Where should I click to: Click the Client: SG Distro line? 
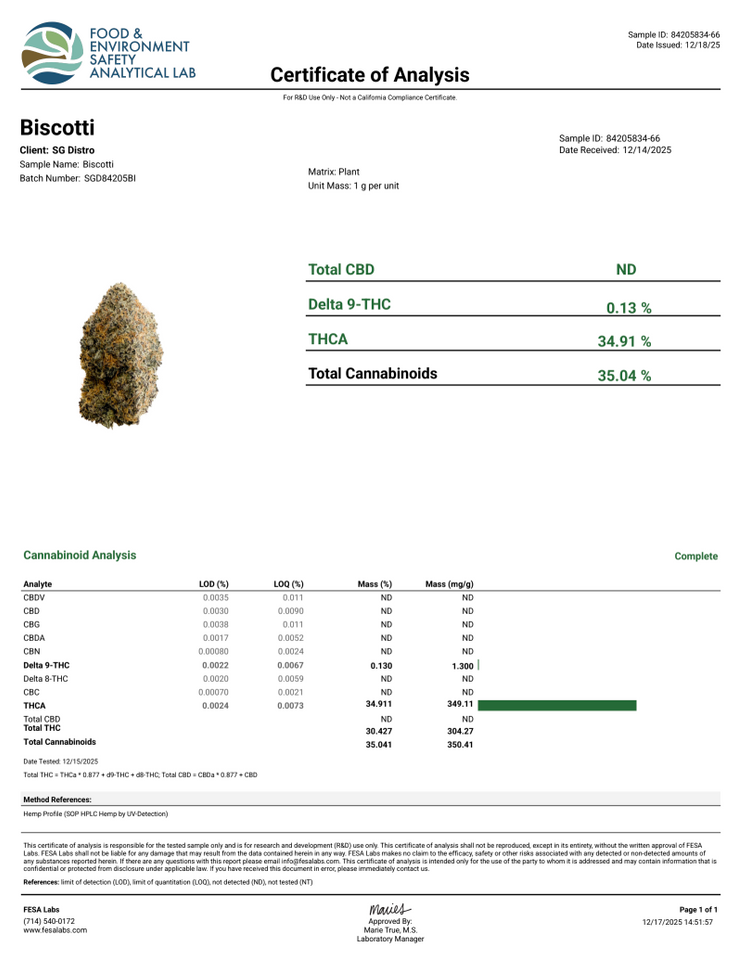tap(57, 150)
